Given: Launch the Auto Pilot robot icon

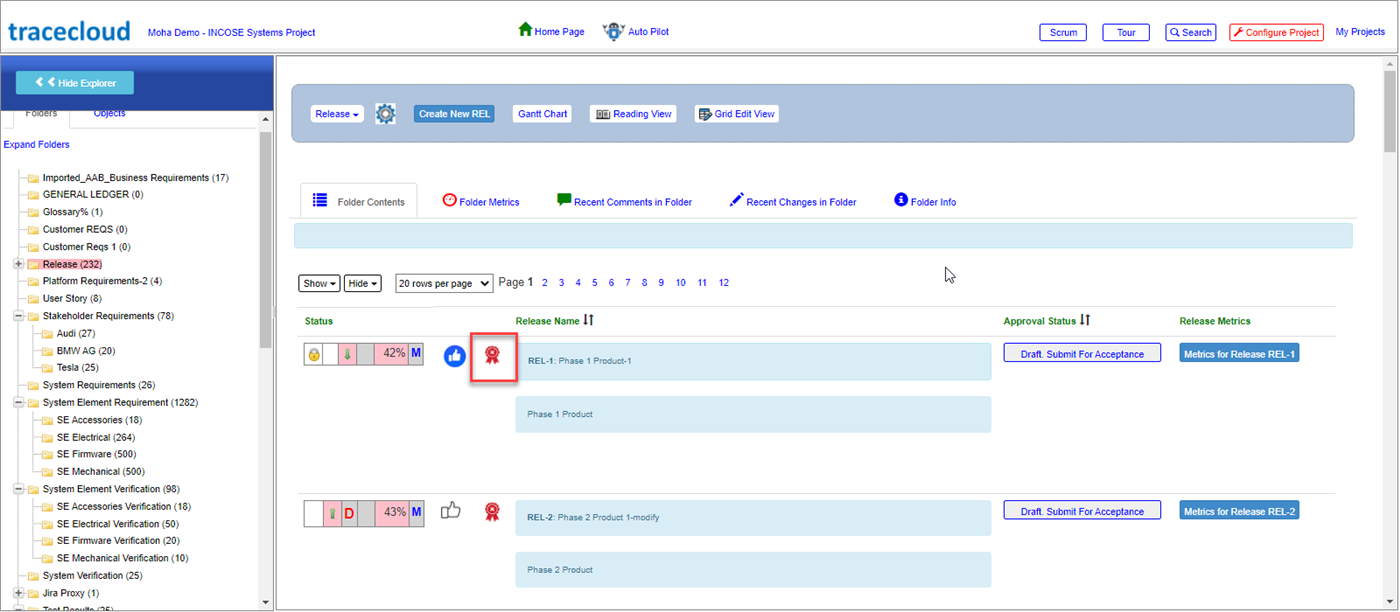Looking at the screenshot, I should [x=613, y=31].
